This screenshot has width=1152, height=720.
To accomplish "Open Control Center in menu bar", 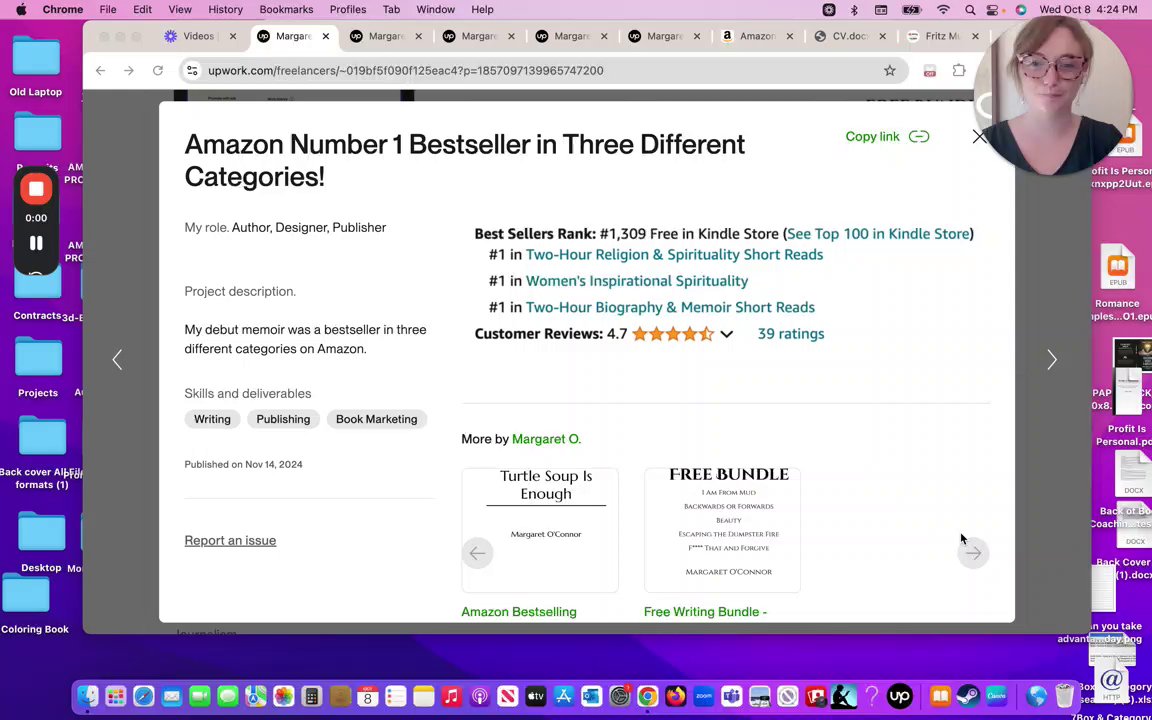I will pos(993,10).
